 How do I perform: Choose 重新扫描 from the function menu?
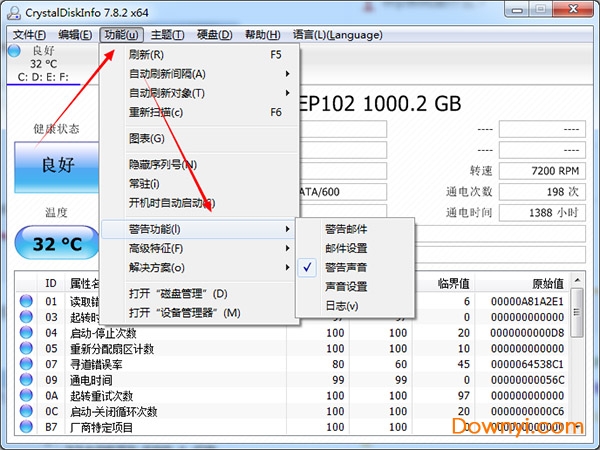pos(156,112)
